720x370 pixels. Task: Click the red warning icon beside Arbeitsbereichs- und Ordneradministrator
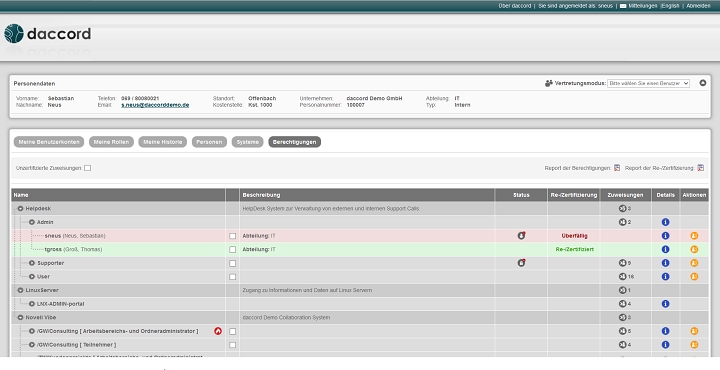(x=218, y=331)
